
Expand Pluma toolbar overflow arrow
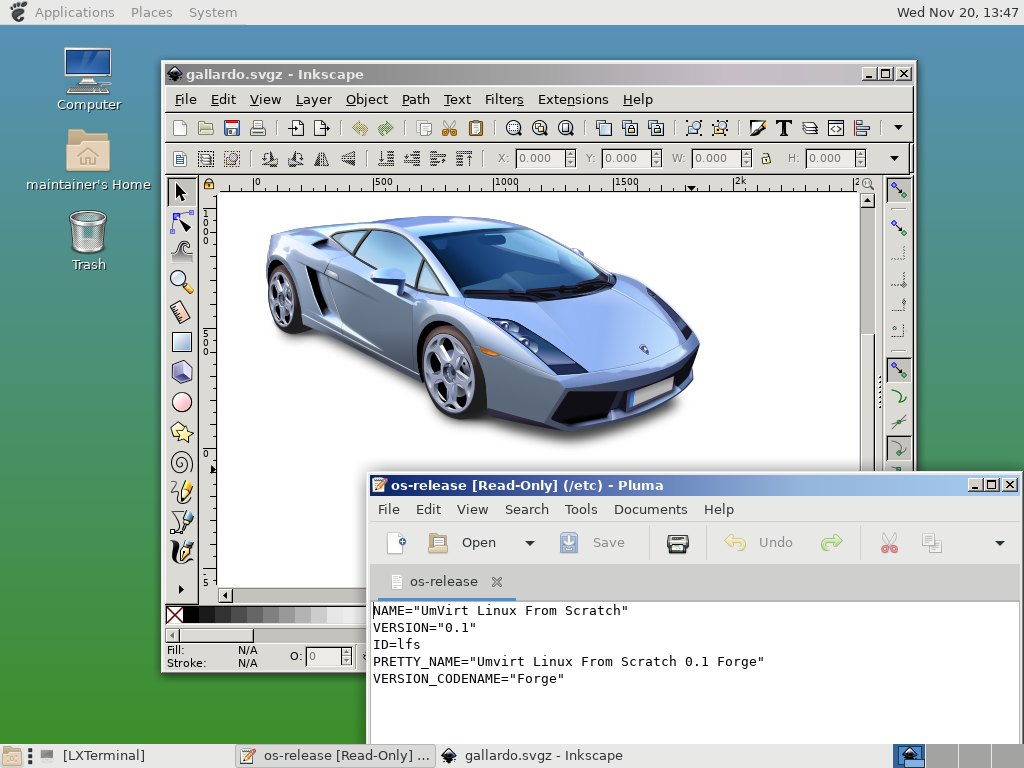coord(999,543)
